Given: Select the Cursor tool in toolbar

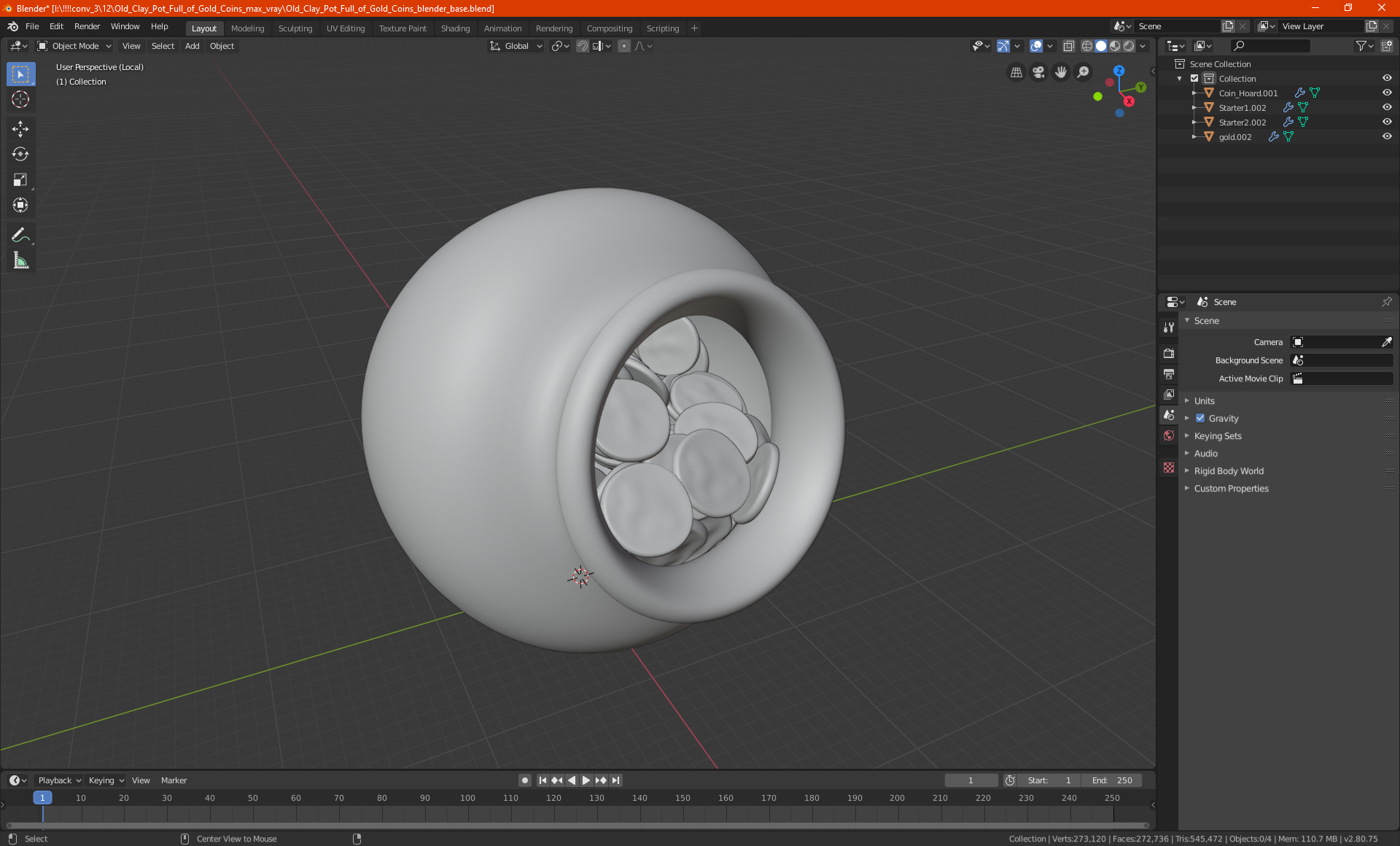Looking at the screenshot, I should click(20, 100).
